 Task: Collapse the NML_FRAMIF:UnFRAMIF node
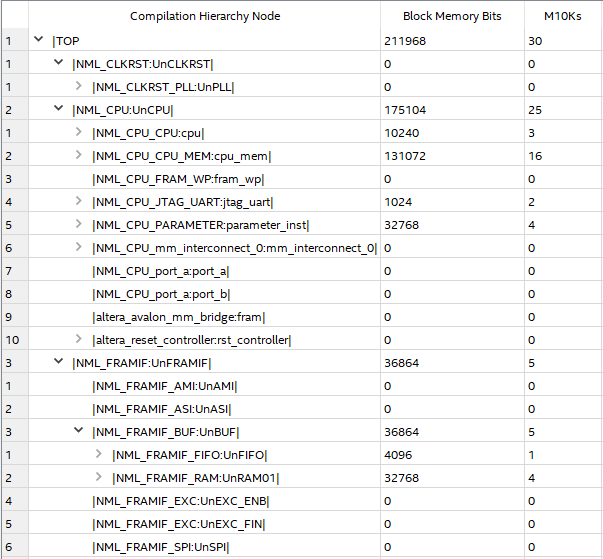pyautogui.click(x=58, y=361)
